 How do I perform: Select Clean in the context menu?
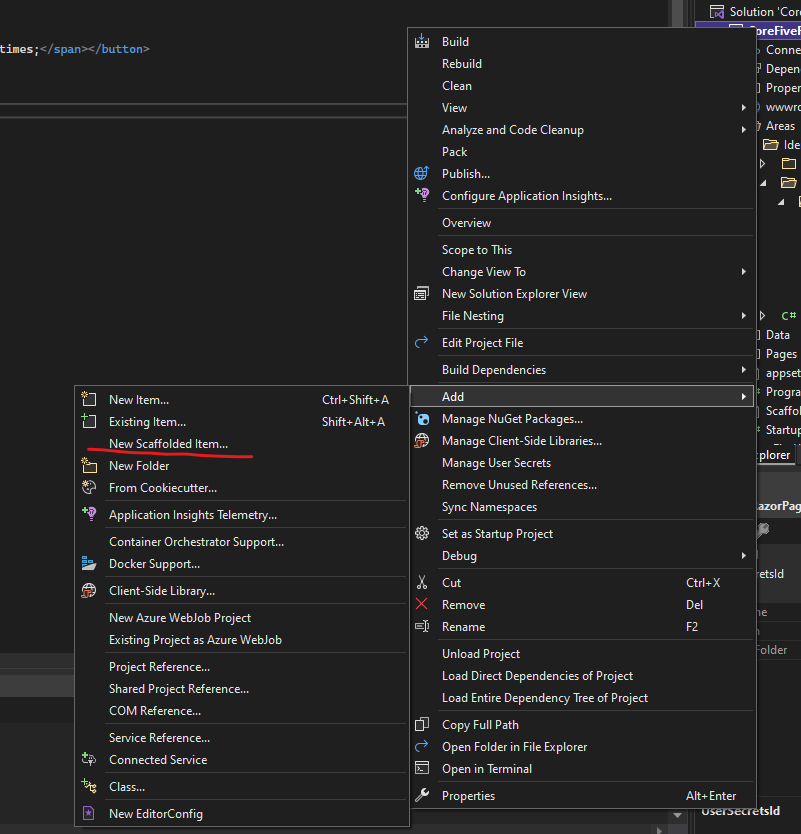pos(456,86)
